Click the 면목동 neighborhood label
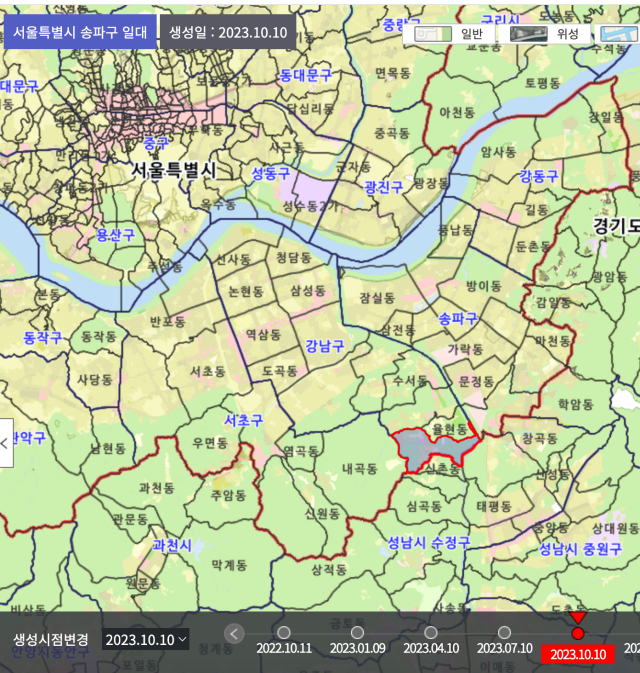 click(x=393, y=73)
